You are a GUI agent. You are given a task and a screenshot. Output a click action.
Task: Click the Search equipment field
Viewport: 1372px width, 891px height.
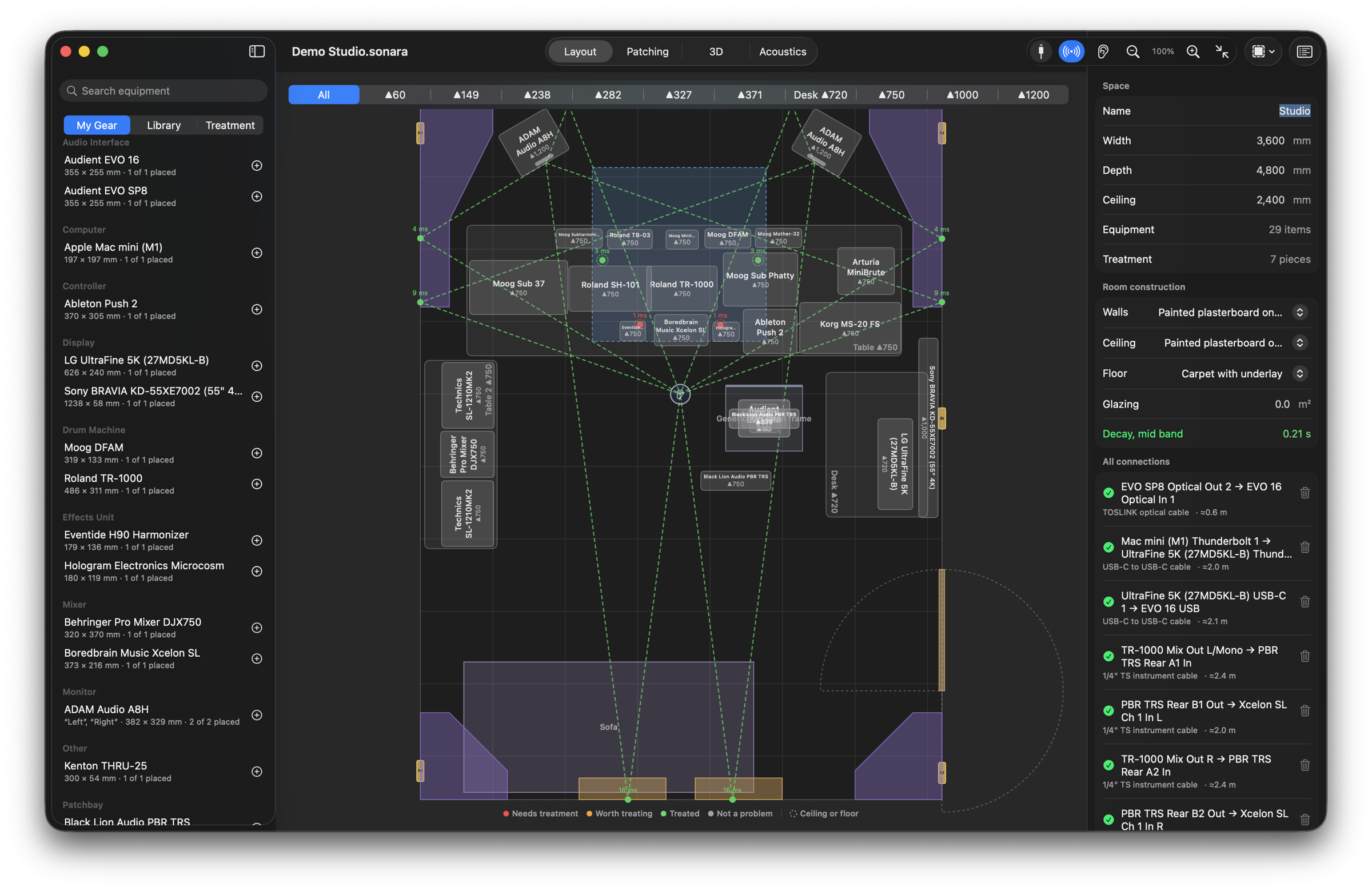point(163,90)
